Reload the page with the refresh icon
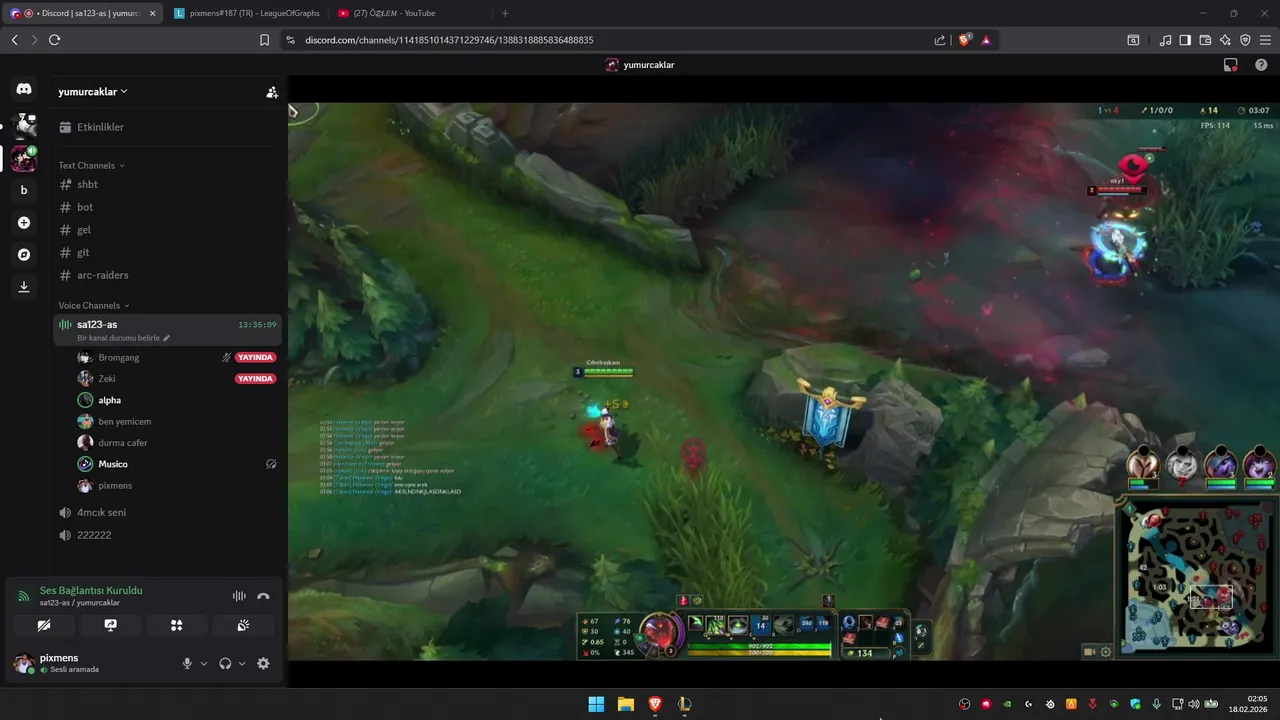This screenshot has width=1280, height=720. 54,40
